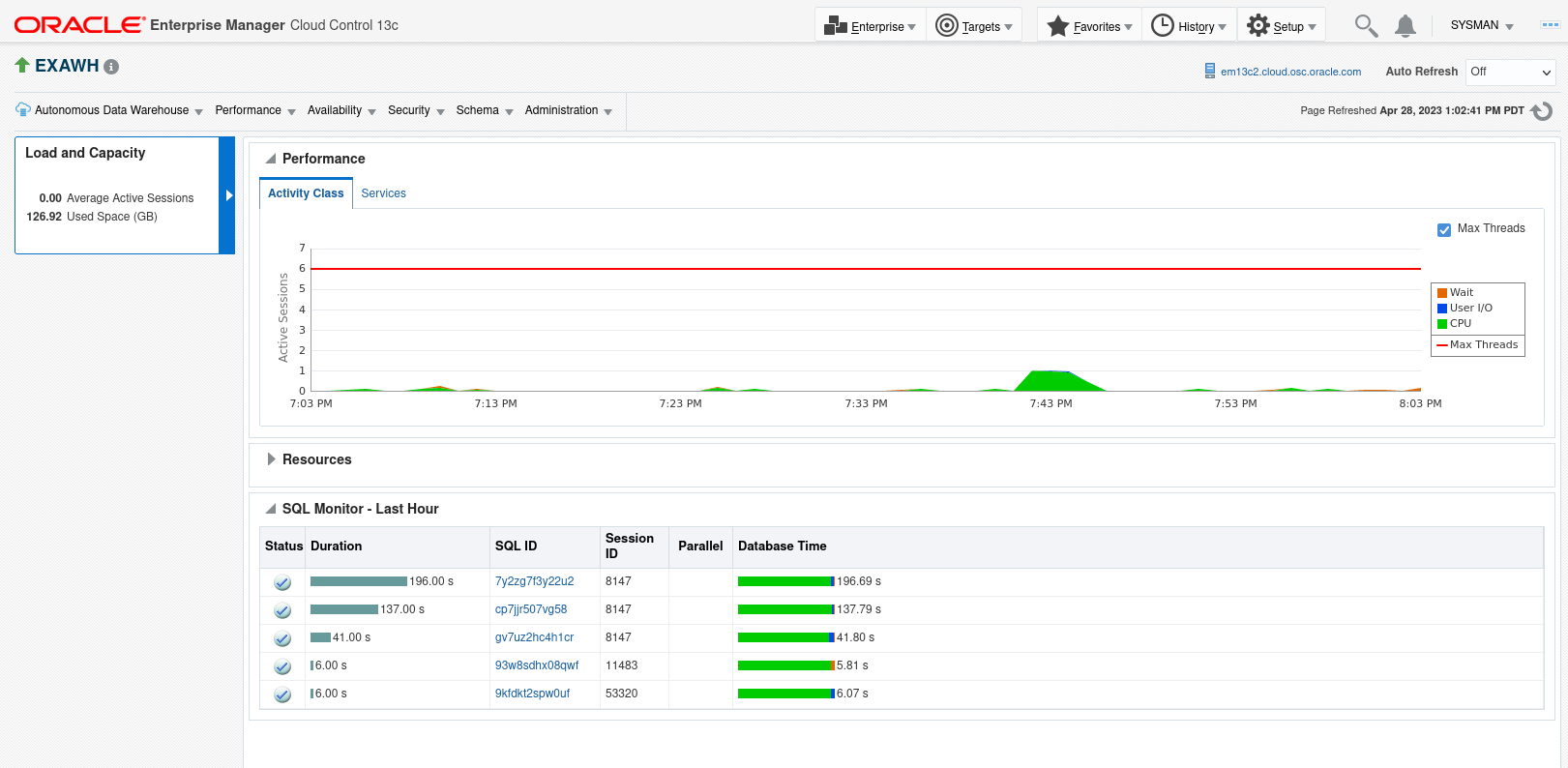Open the Availability menu
This screenshot has width=1568, height=768.
[x=341, y=110]
